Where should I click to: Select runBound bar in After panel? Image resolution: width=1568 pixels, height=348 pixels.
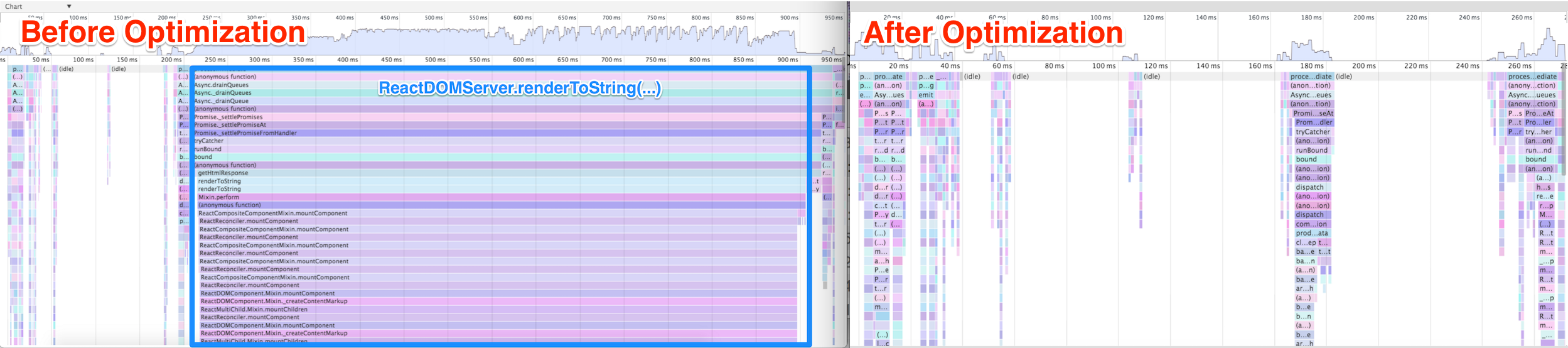[x=1312, y=150]
